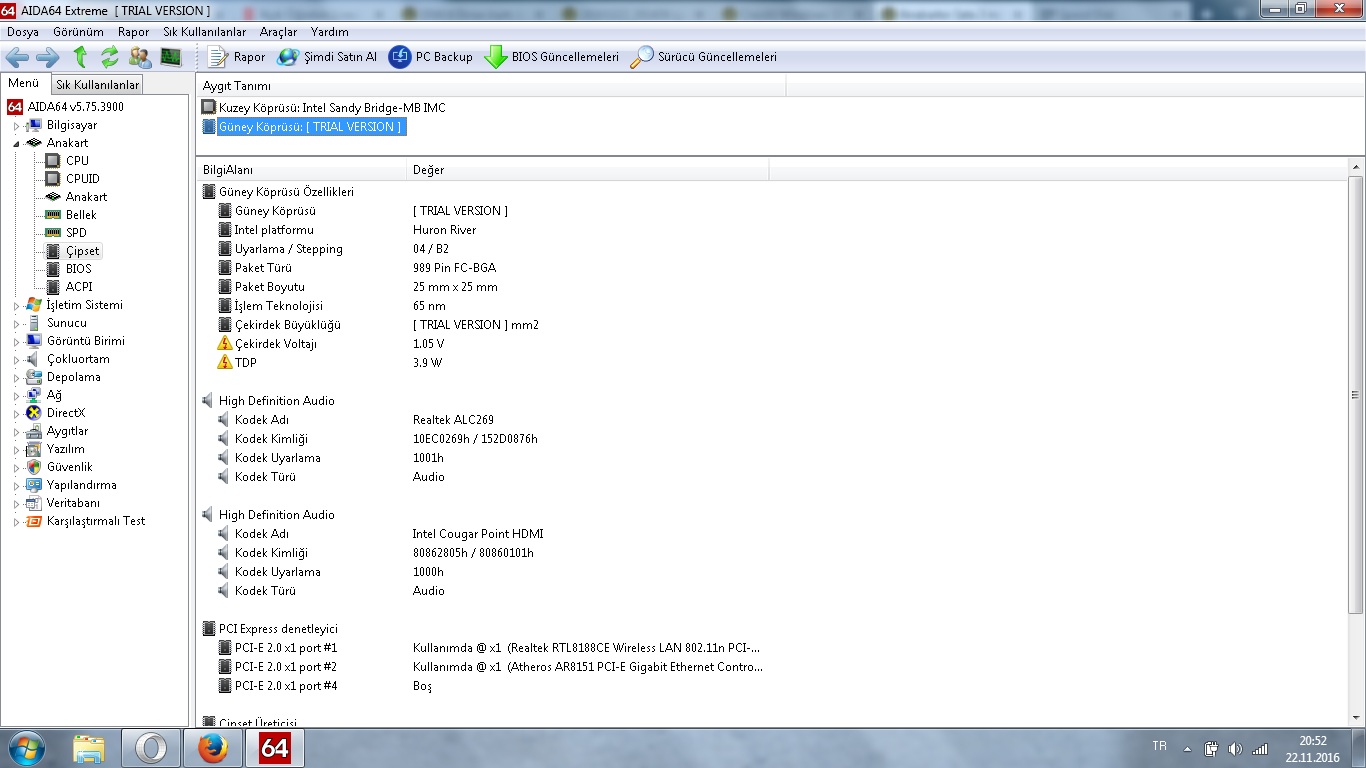This screenshot has width=1366, height=768.
Task: Click the Rapor toolbar button with page icon
Action: (x=237, y=57)
